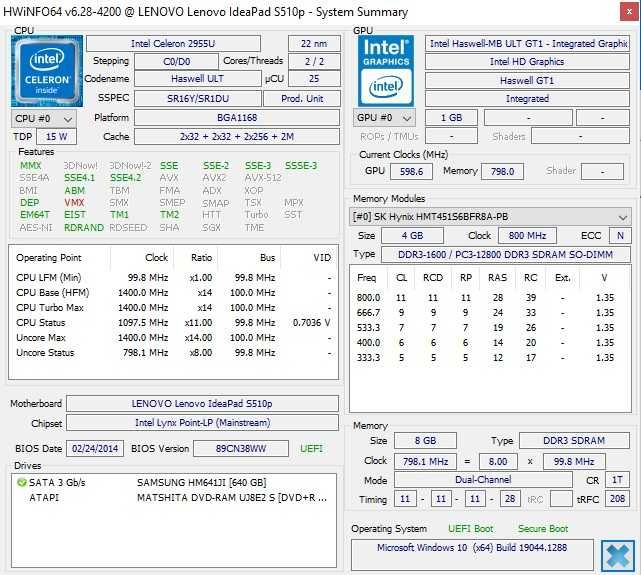Click the EM64T feature flag

[x=35, y=215]
